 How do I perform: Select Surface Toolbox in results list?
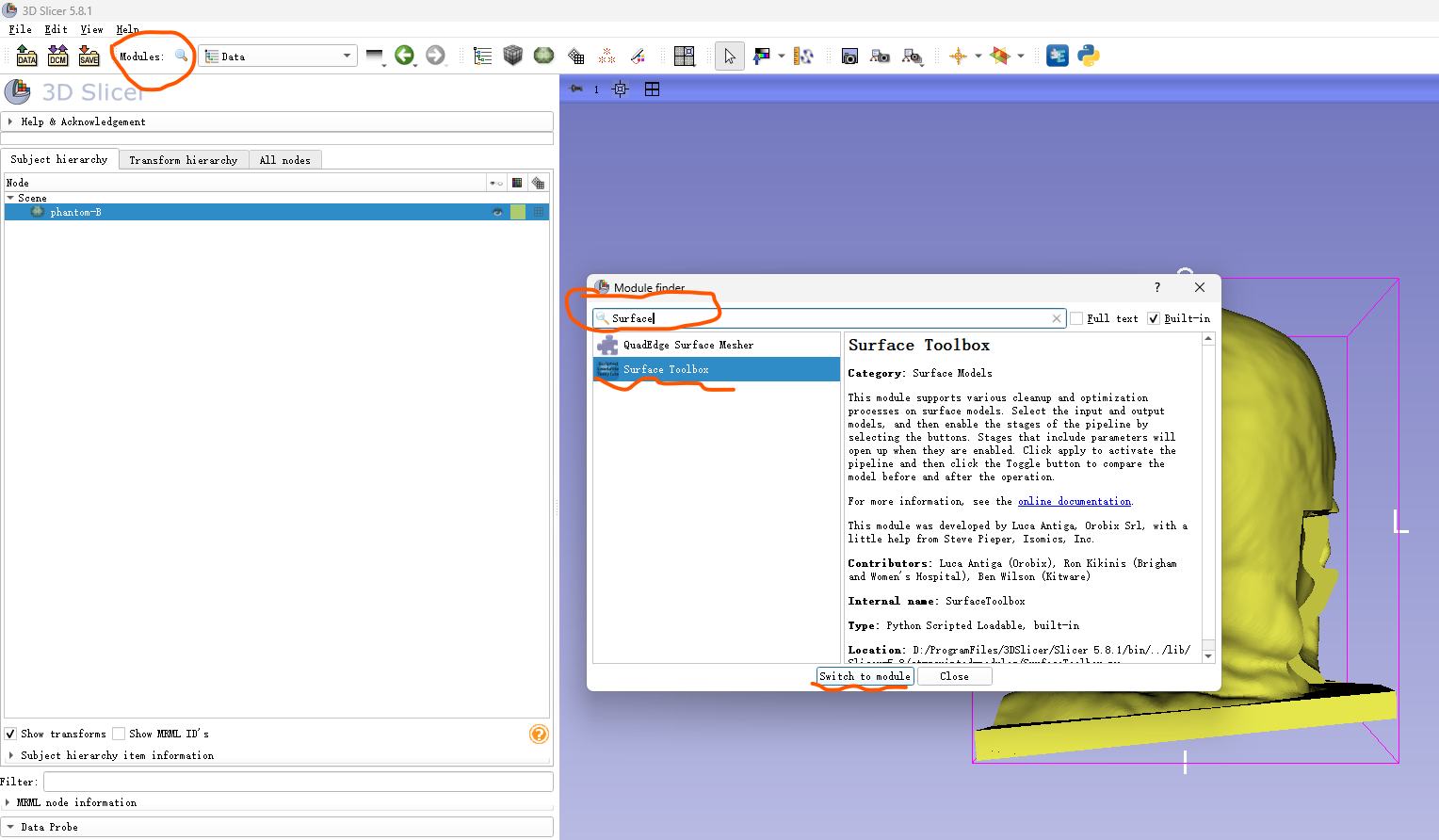click(x=717, y=369)
